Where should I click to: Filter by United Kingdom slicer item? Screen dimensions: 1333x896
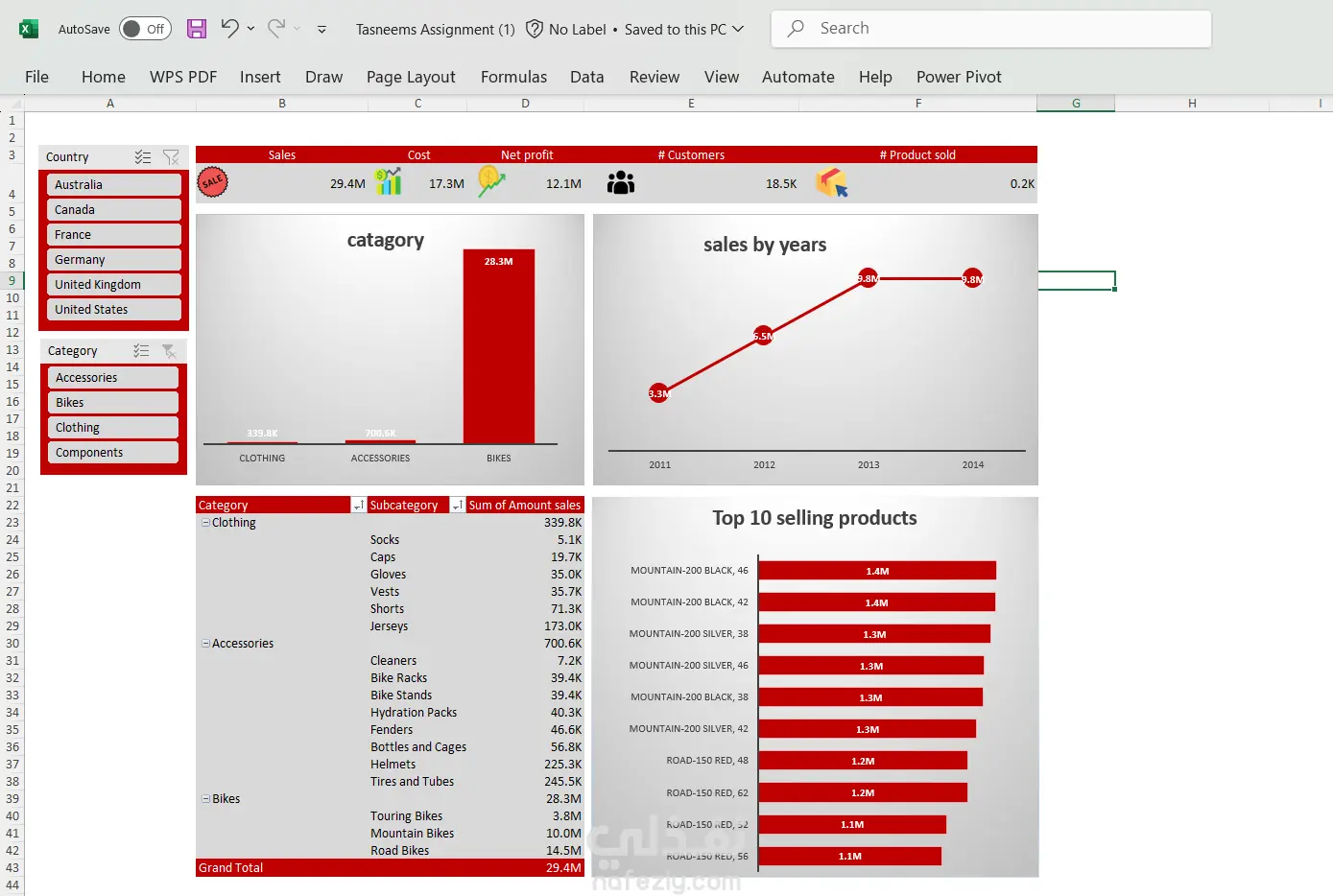click(114, 284)
